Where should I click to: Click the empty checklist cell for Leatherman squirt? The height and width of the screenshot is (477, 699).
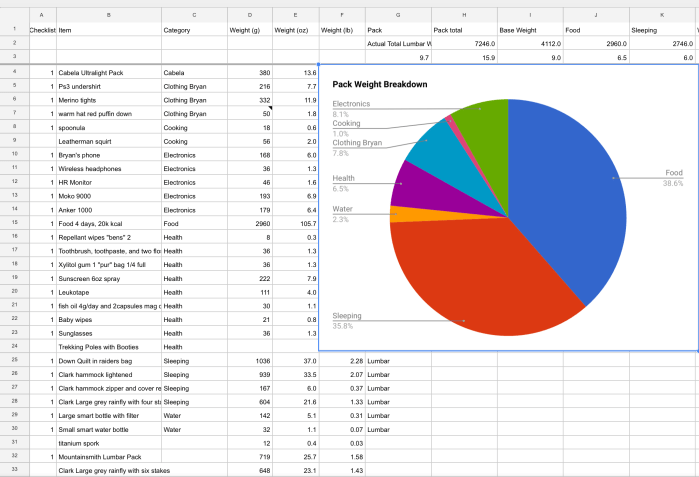click(x=42, y=142)
